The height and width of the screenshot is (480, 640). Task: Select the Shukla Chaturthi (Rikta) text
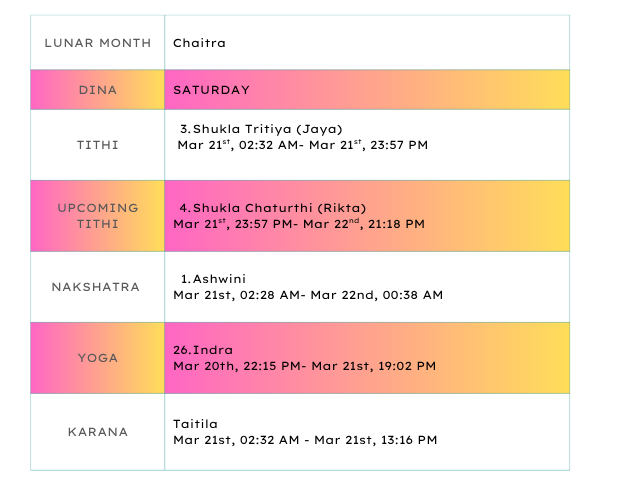coord(272,207)
